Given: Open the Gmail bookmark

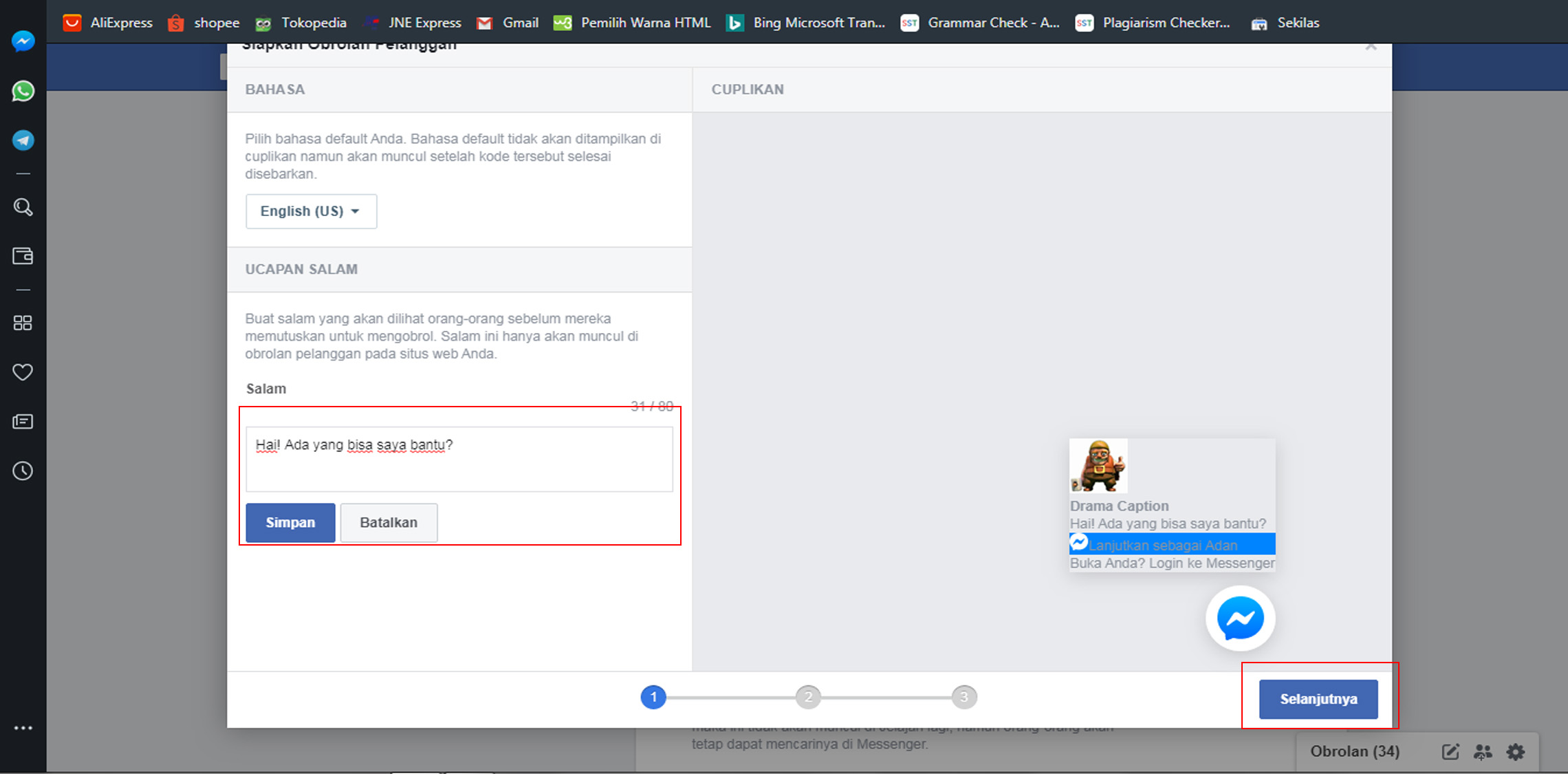Looking at the screenshot, I should click(508, 23).
